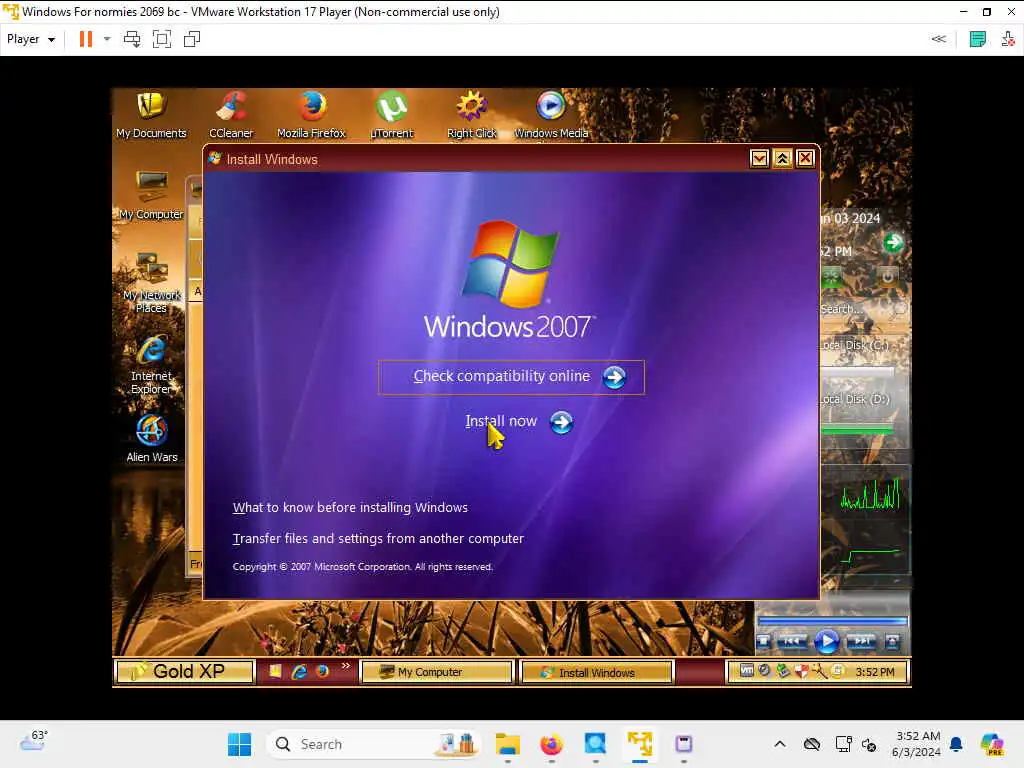The image size is (1024, 768).
Task: Open the weather widget showing 63°
Action: (x=34, y=741)
